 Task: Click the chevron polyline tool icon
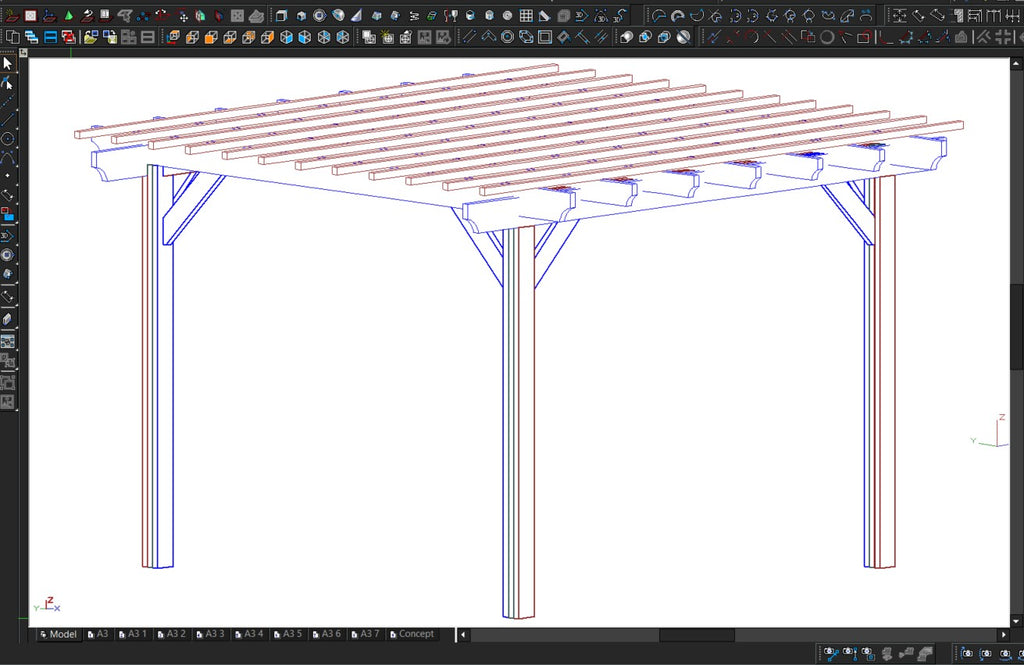488,37
